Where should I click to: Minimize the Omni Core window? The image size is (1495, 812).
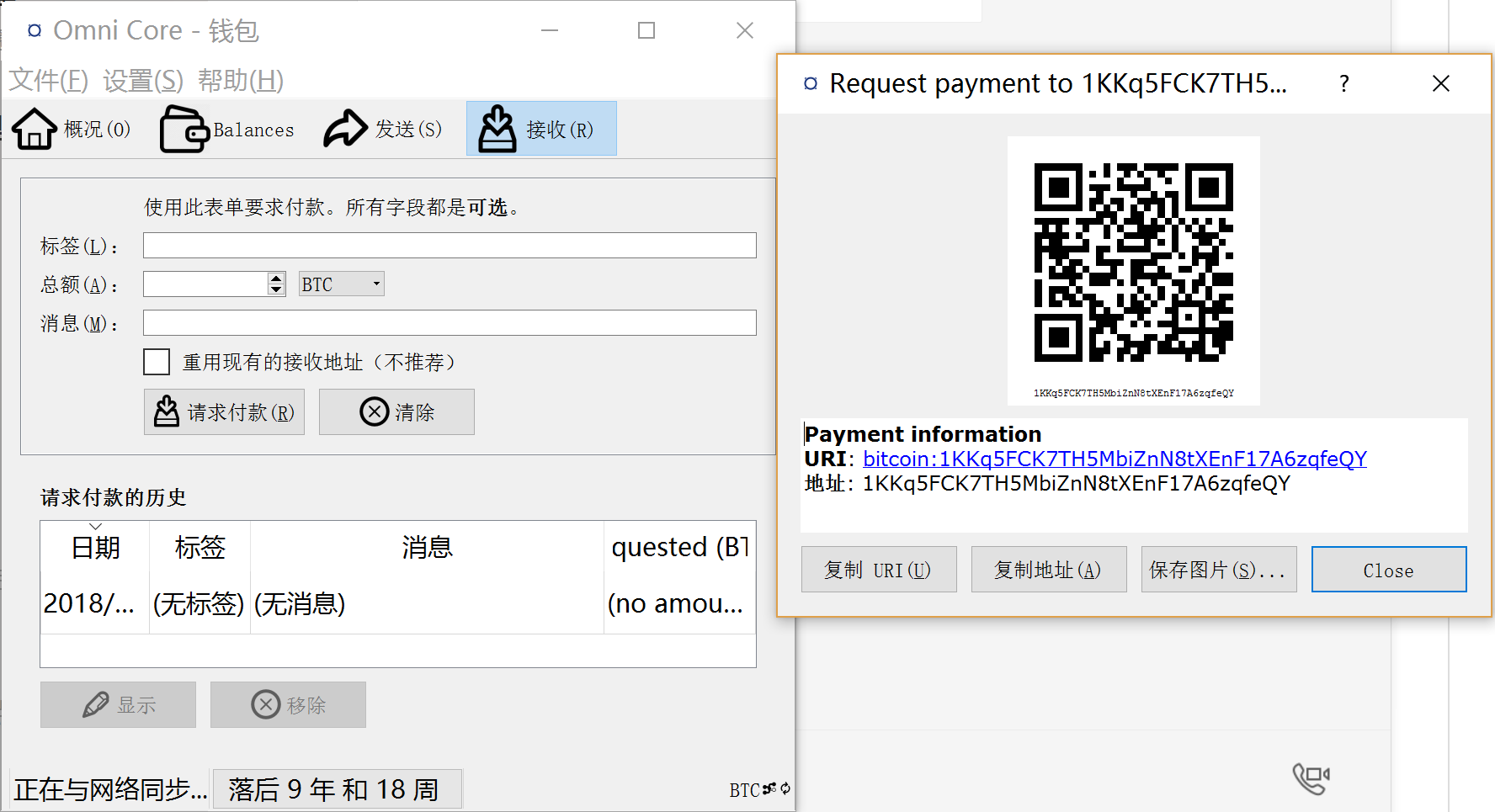coord(550,31)
